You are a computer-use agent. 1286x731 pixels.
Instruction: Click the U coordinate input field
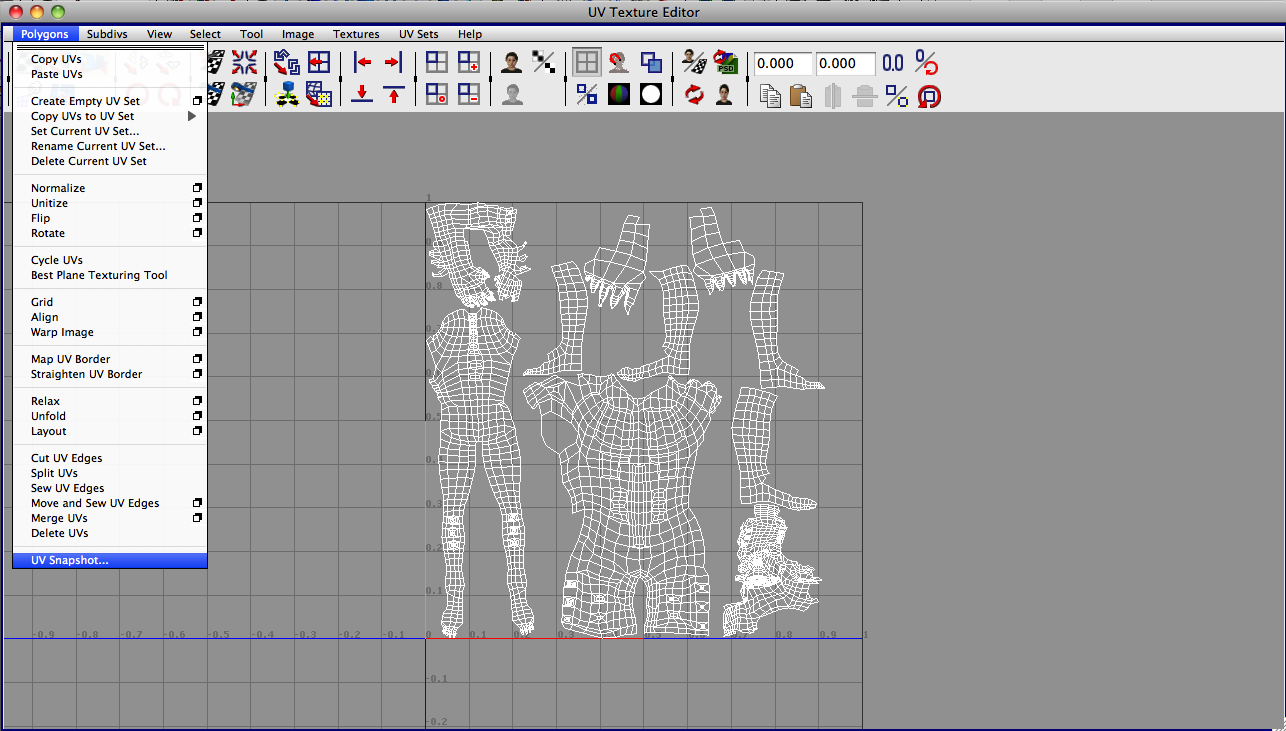(x=781, y=63)
